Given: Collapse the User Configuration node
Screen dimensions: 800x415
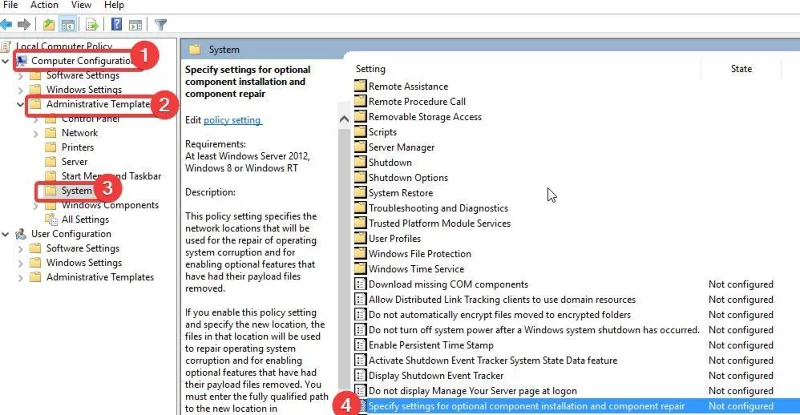Looking at the screenshot, I should coord(6,234).
